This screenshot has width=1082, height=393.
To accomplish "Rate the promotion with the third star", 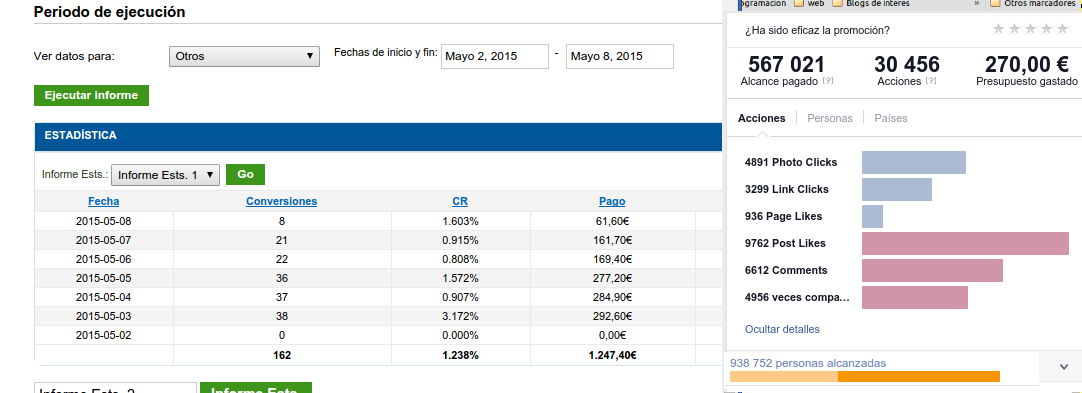I will pyautogui.click(x=1031, y=29).
